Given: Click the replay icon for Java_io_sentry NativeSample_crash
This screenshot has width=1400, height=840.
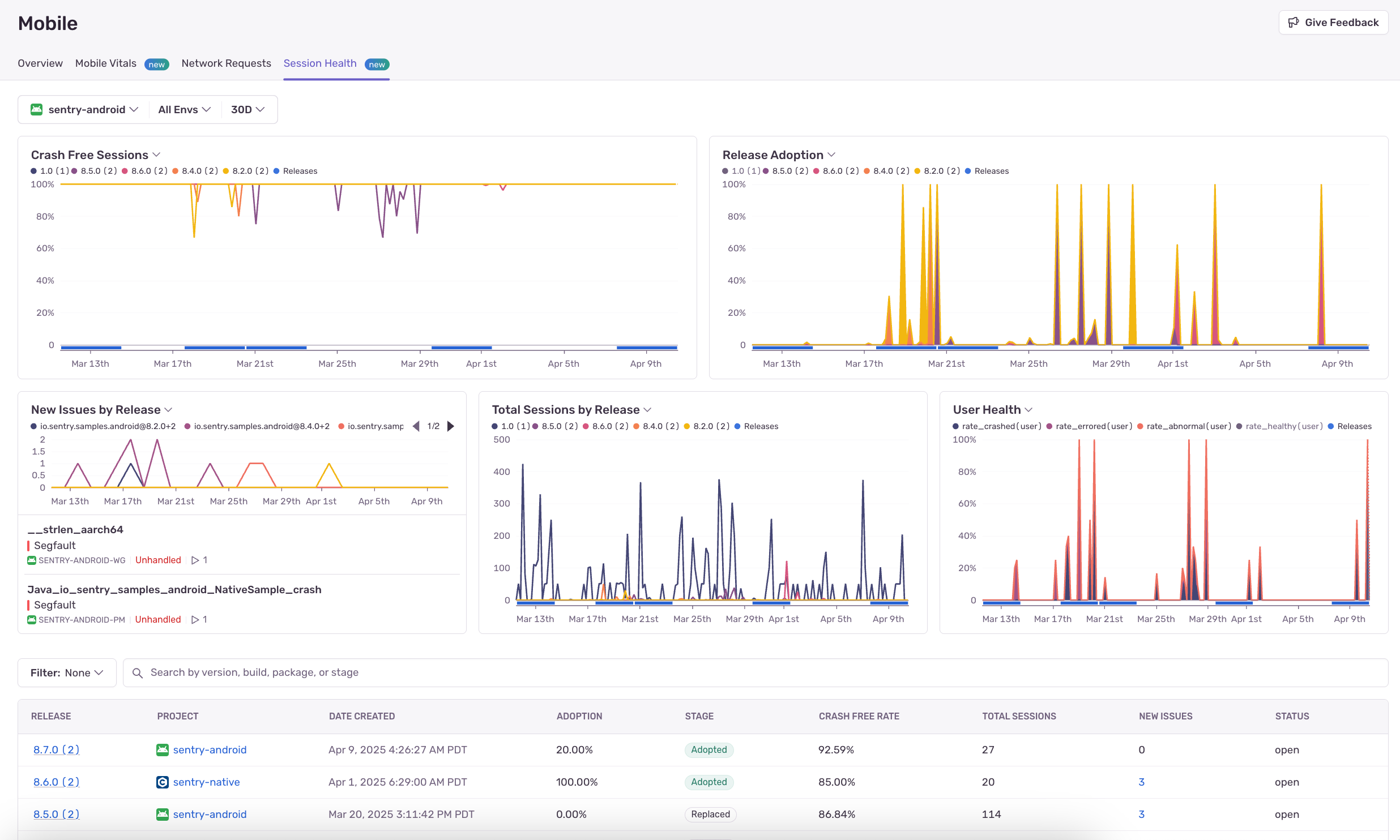Looking at the screenshot, I should (x=196, y=619).
